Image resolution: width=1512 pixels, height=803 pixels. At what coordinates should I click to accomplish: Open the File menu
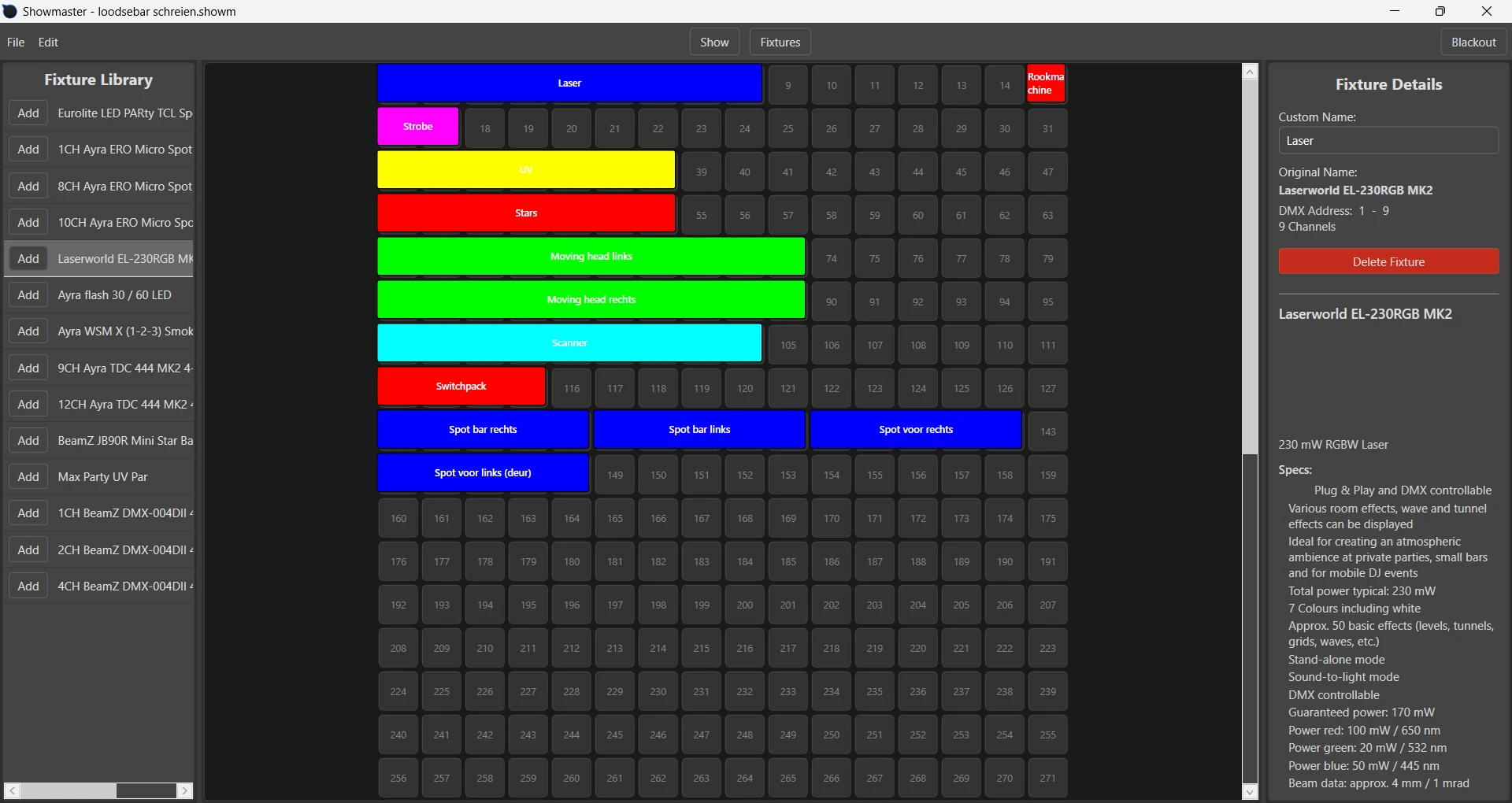(15, 42)
